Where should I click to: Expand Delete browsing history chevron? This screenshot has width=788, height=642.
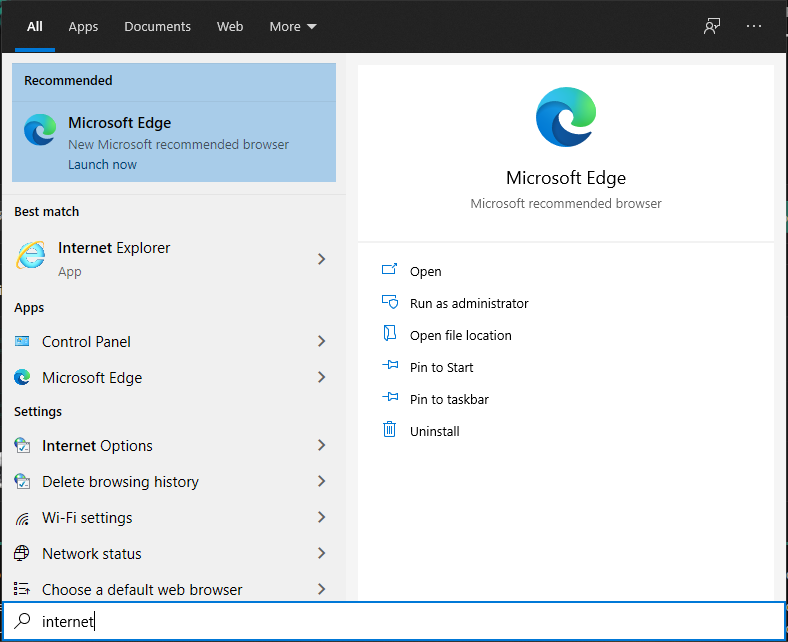321,482
